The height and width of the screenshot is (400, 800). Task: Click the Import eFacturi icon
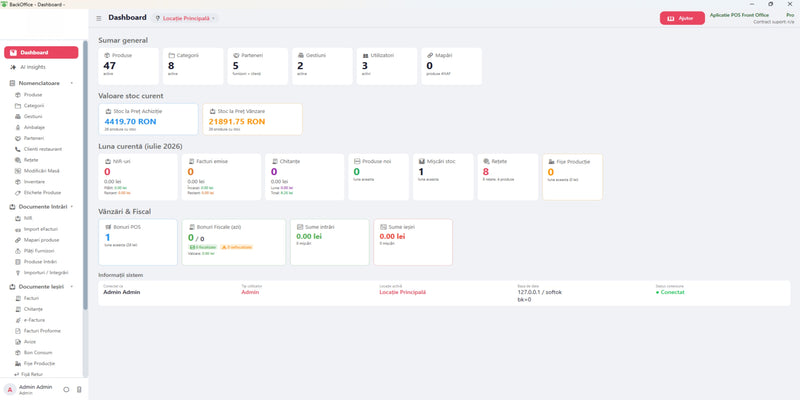18,230
